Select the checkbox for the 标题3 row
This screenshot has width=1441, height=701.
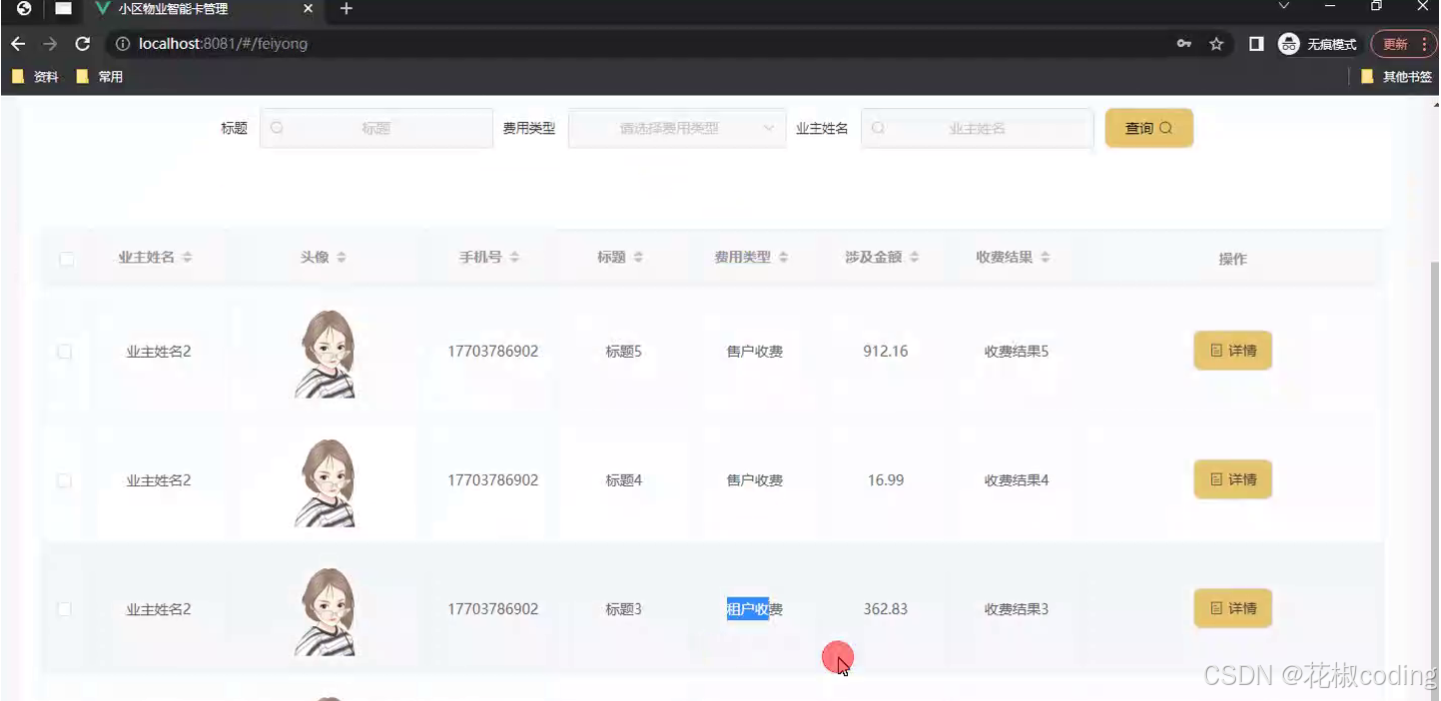65,609
